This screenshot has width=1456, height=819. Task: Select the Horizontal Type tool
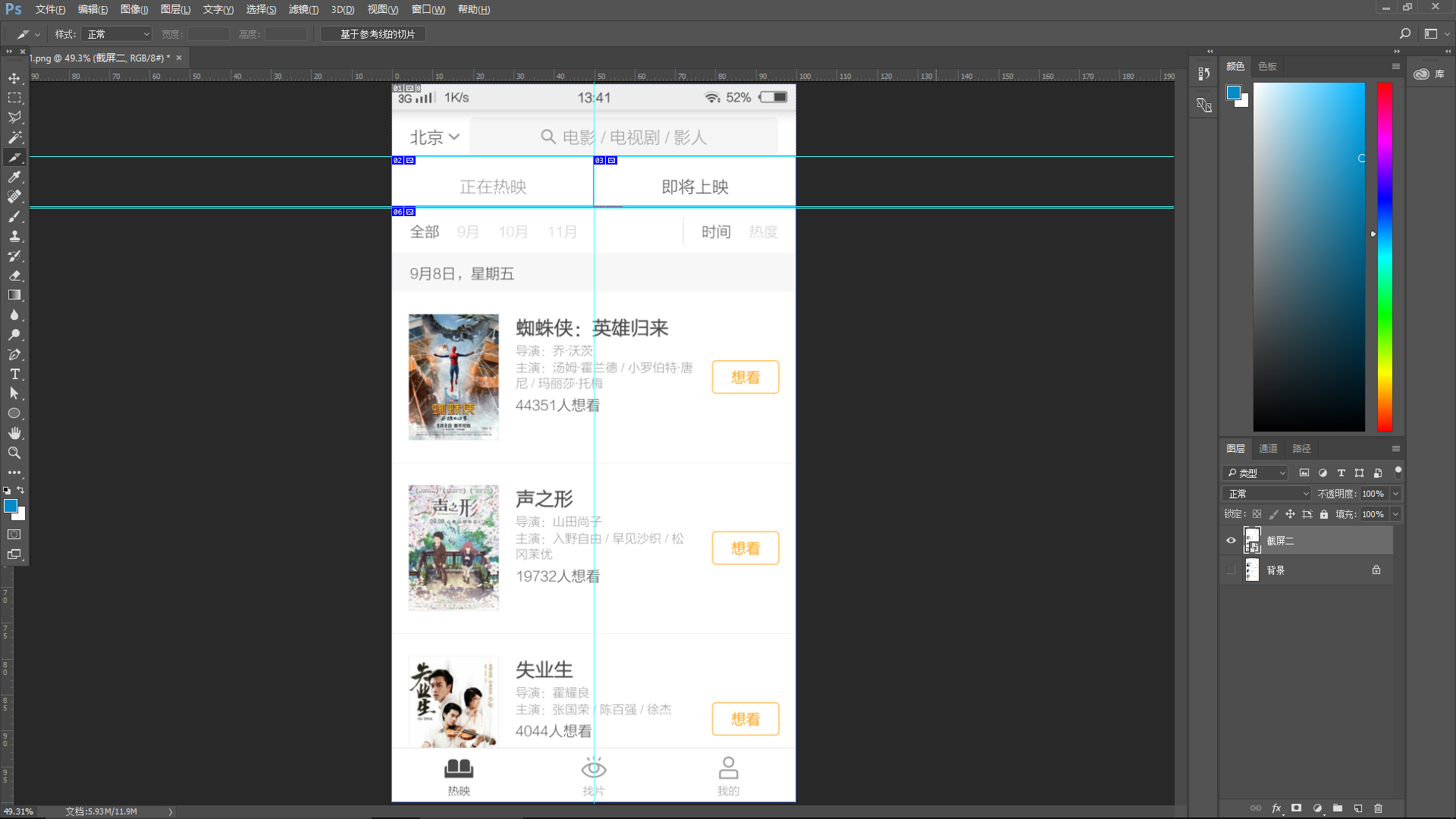coord(14,374)
